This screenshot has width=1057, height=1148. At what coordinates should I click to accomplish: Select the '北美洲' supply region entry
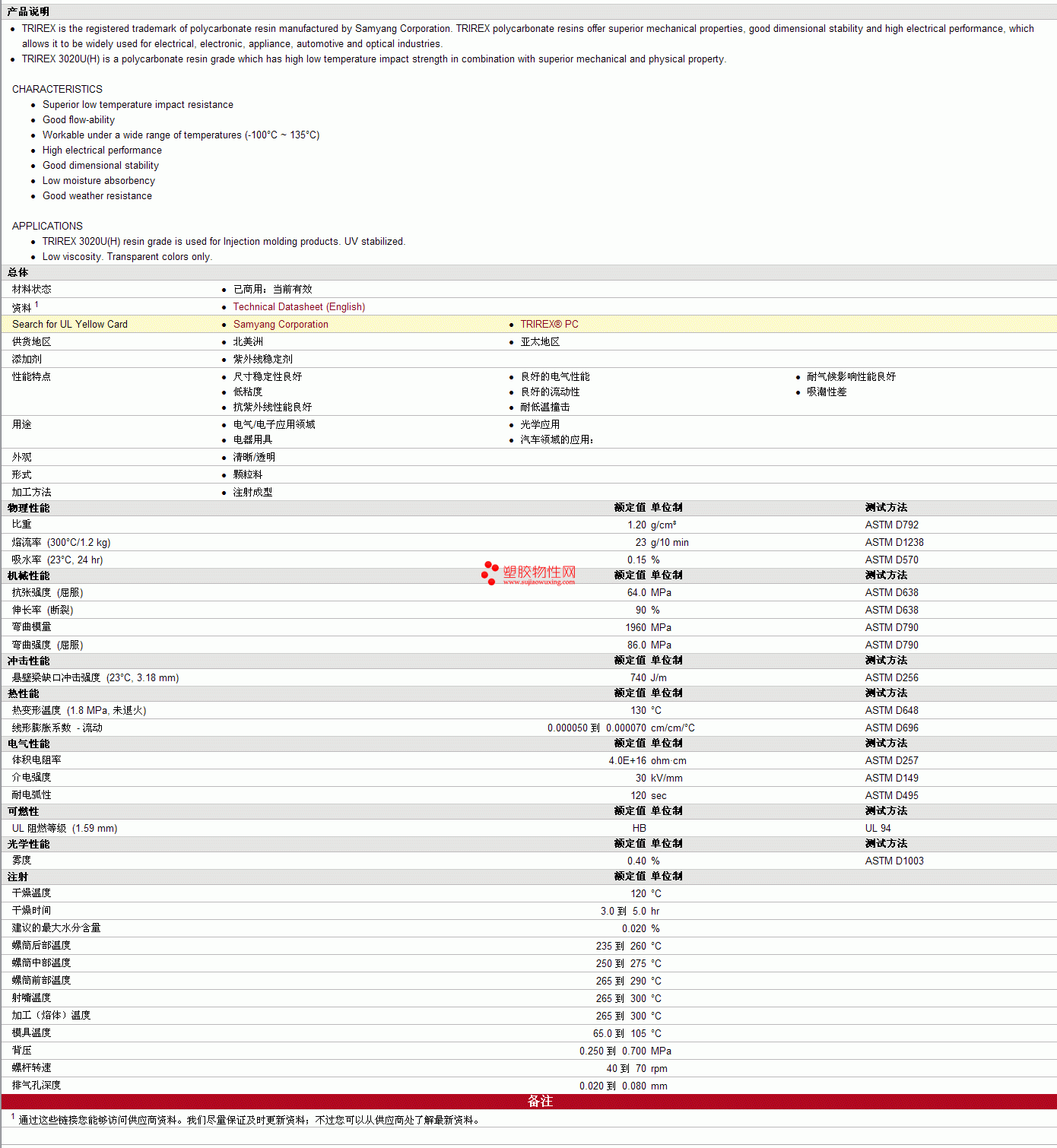coord(248,342)
